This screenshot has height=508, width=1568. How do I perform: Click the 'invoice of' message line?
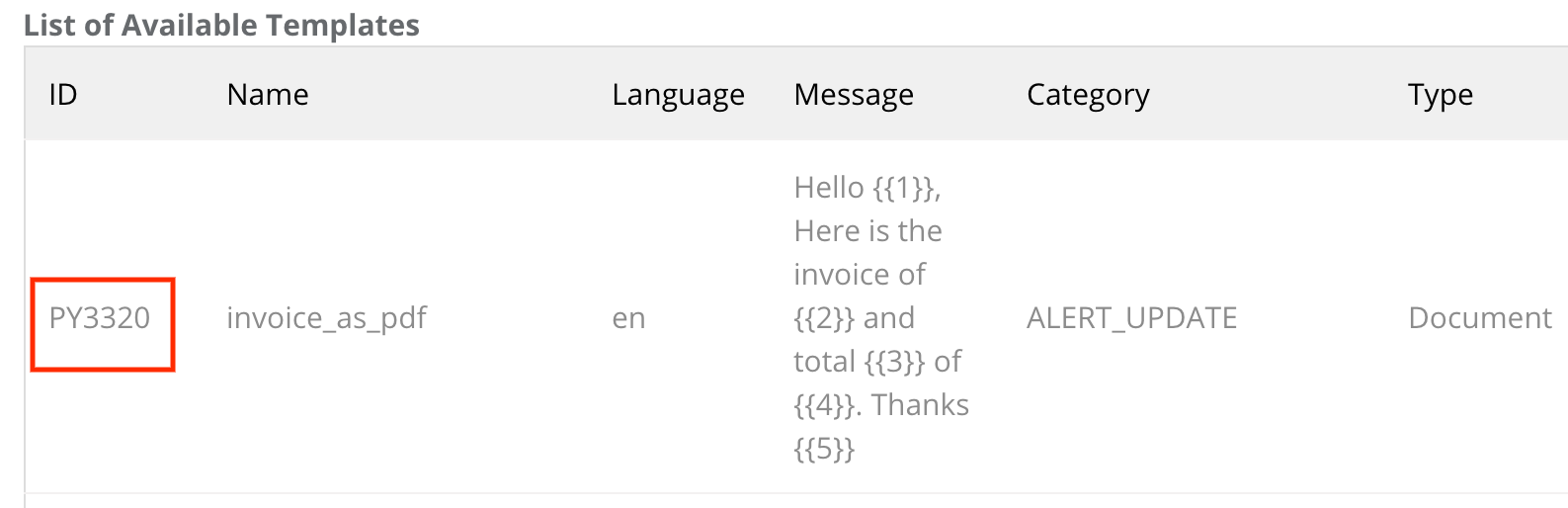coord(860,275)
